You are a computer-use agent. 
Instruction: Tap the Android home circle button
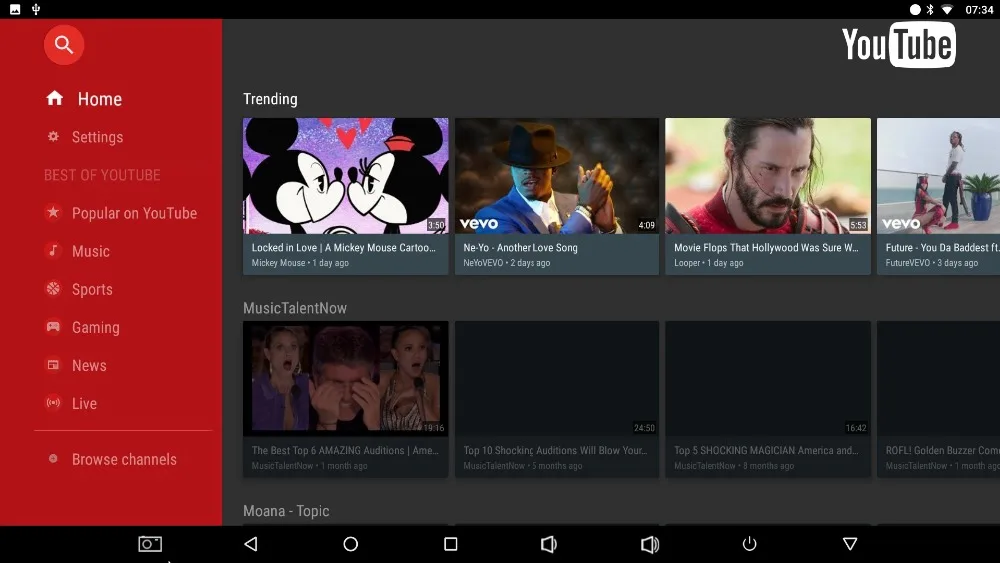point(351,544)
